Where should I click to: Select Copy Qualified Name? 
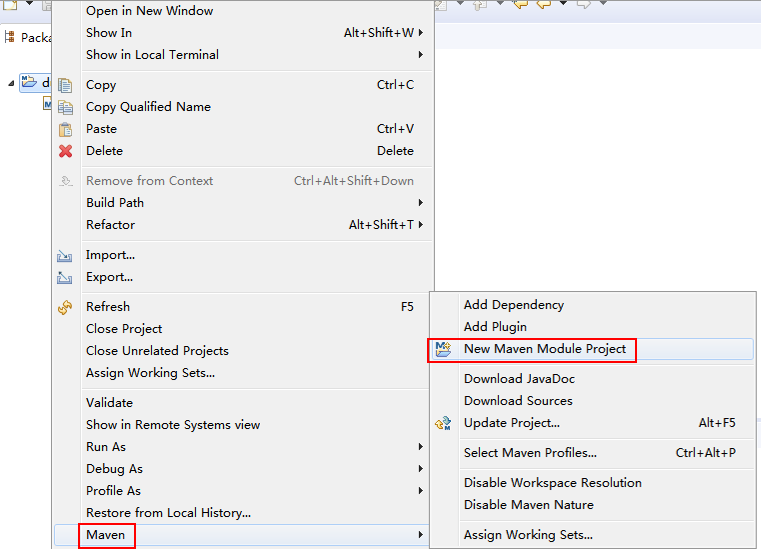[x=243, y=107]
